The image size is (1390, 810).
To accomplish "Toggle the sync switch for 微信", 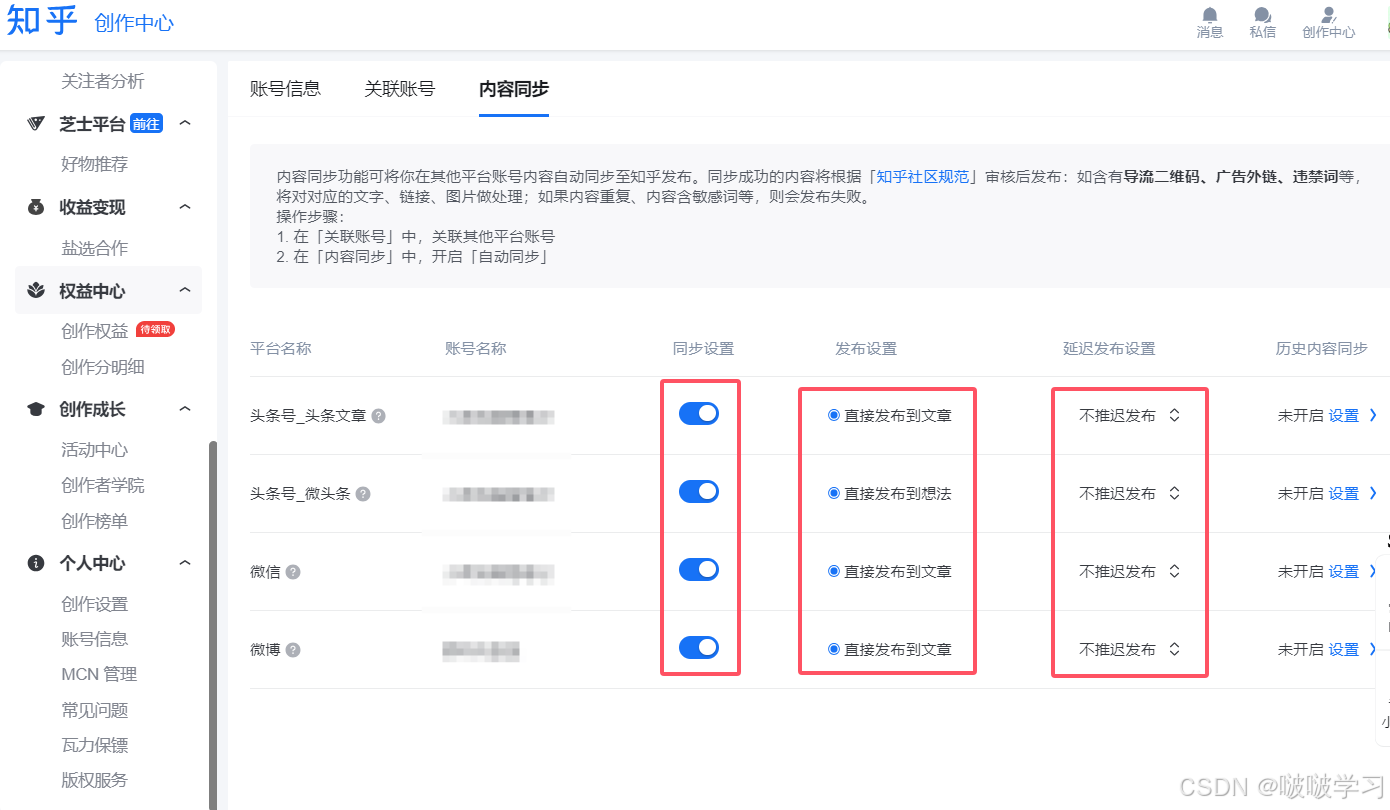I will (x=699, y=569).
